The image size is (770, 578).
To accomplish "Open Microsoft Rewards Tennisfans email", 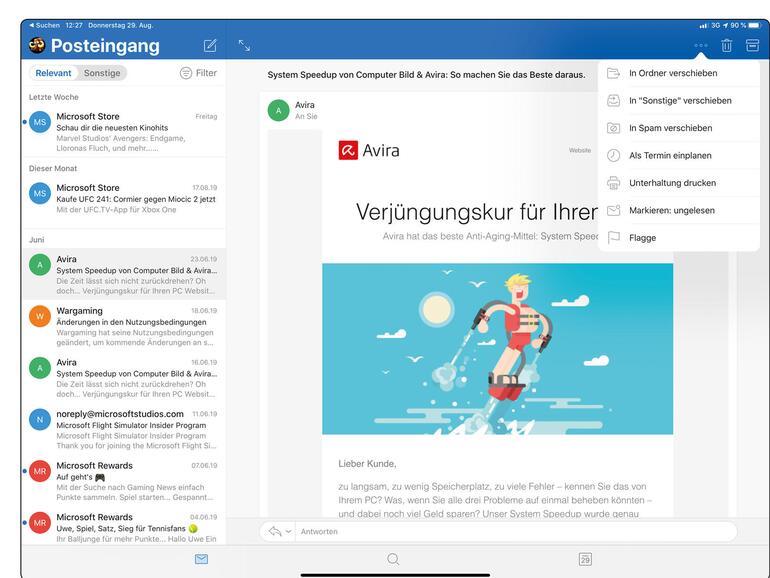I will [124, 527].
